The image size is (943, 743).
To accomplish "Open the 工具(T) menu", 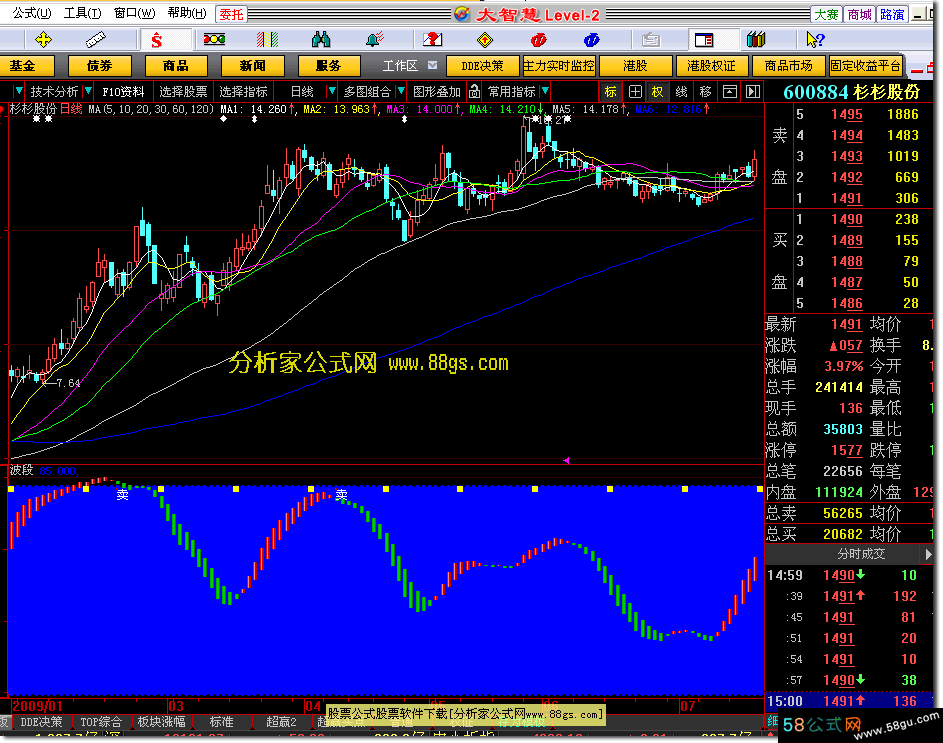I will pos(81,13).
